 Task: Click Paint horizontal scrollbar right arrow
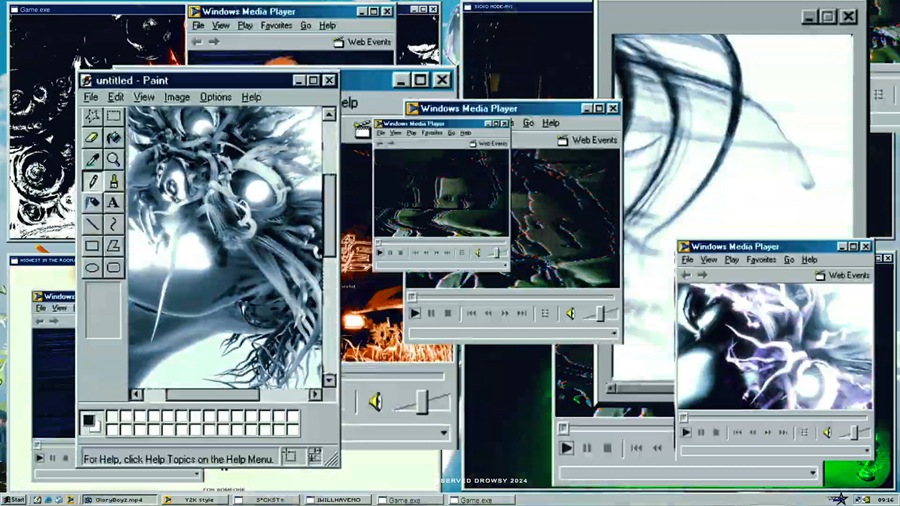(315, 394)
